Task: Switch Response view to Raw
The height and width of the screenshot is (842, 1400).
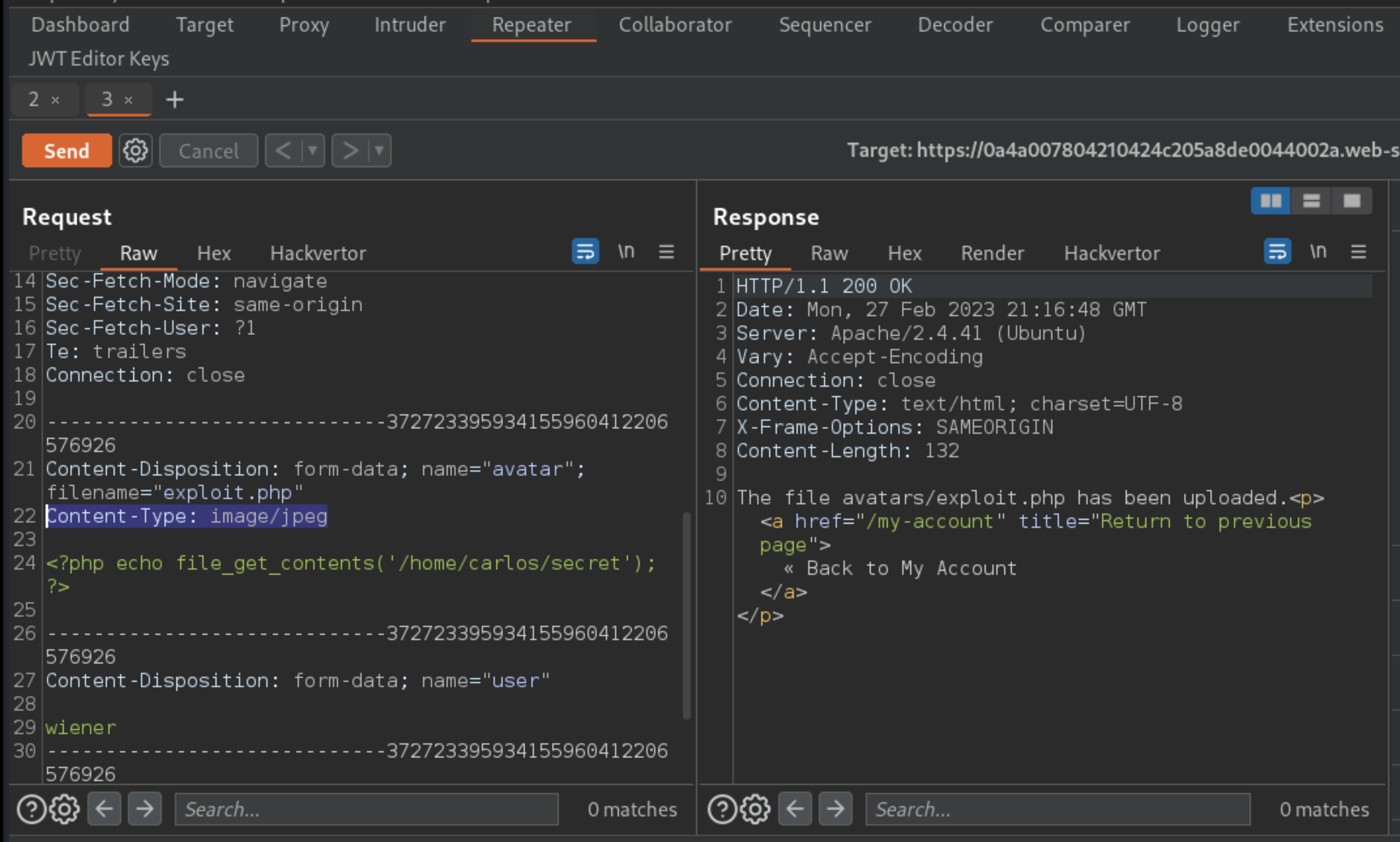Action: (x=829, y=253)
